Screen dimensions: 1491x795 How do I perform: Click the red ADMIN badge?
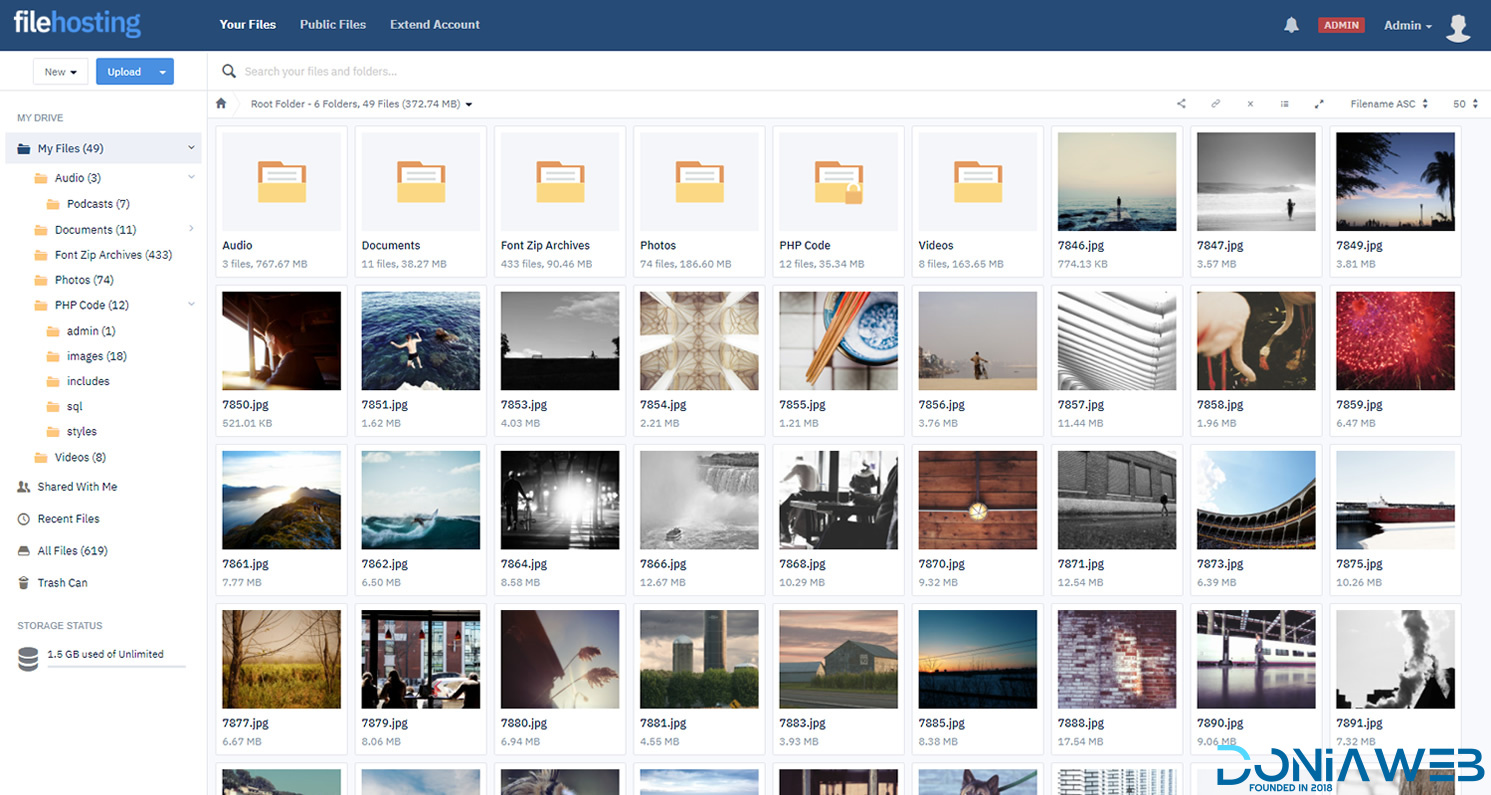pyautogui.click(x=1341, y=25)
